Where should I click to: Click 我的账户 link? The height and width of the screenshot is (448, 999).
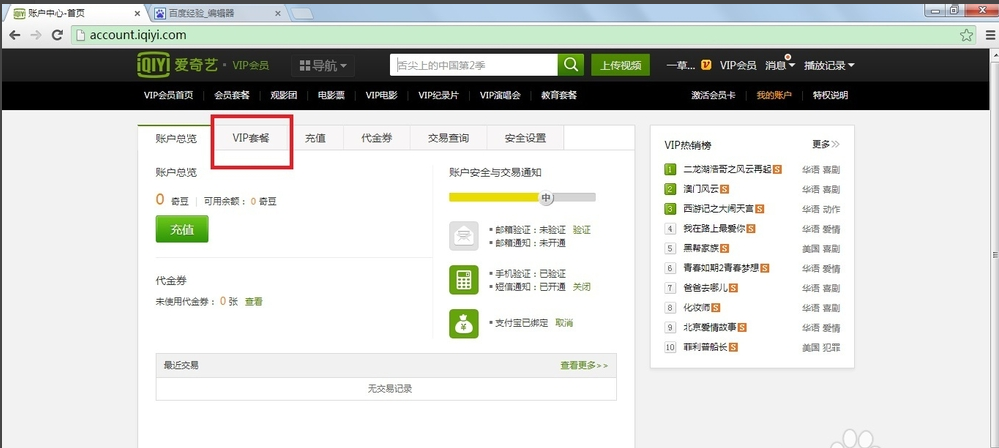tap(773, 96)
